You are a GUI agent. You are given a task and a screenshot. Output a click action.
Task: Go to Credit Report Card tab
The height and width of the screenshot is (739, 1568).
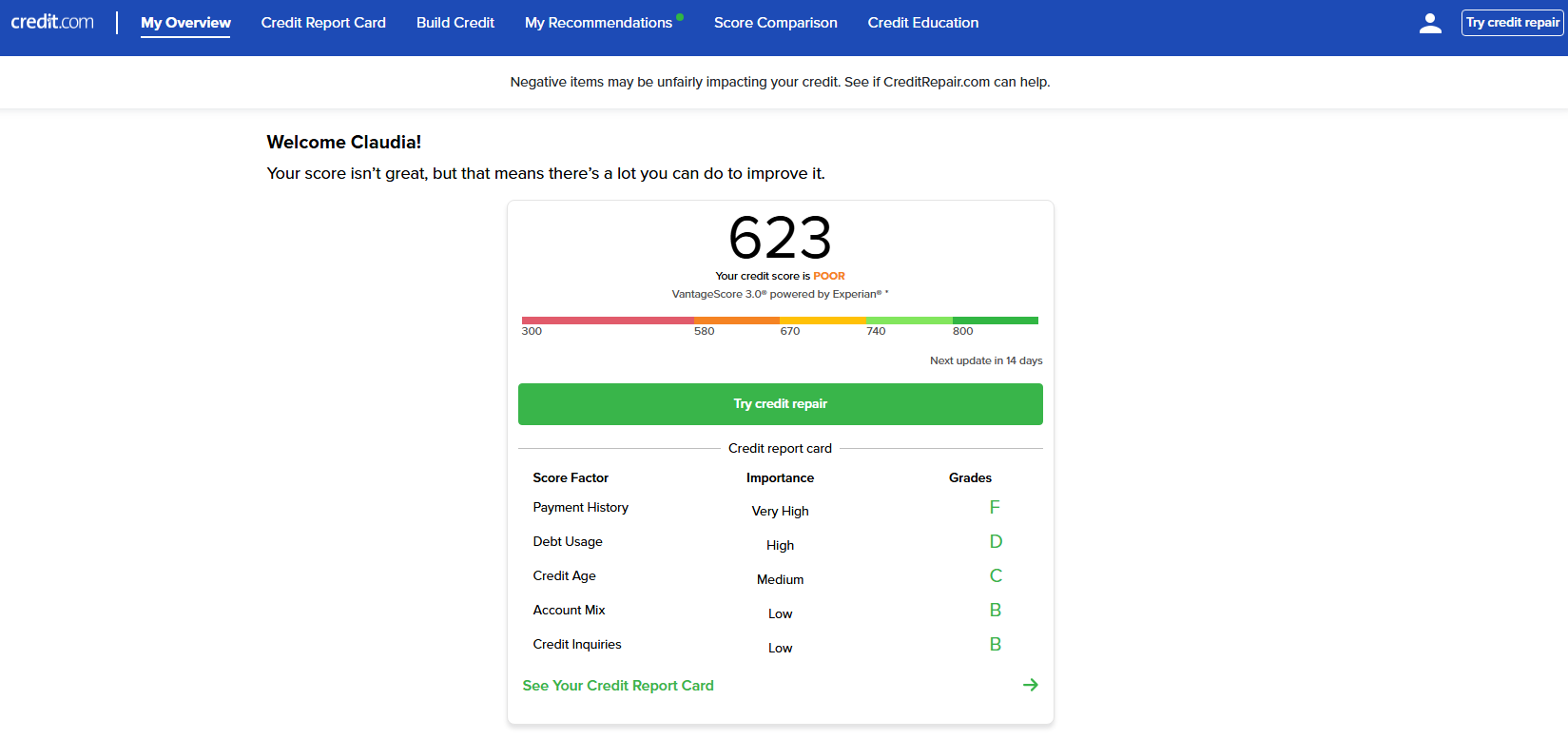pyautogui.click(x=323, y=23)
